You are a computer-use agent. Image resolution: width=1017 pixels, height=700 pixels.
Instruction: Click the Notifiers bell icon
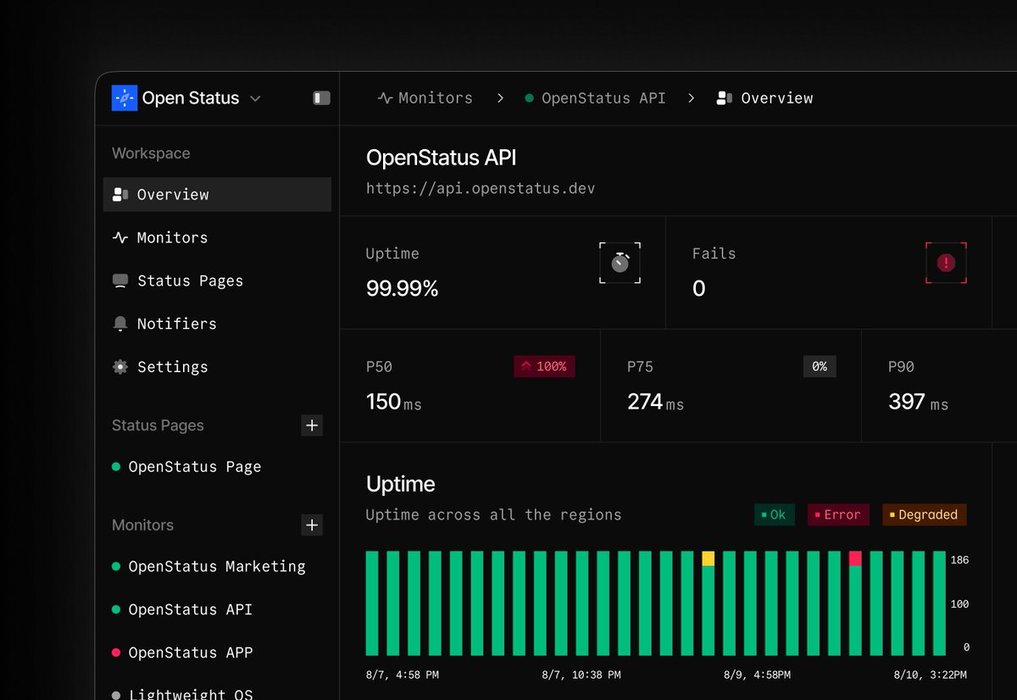click(120, 324)
